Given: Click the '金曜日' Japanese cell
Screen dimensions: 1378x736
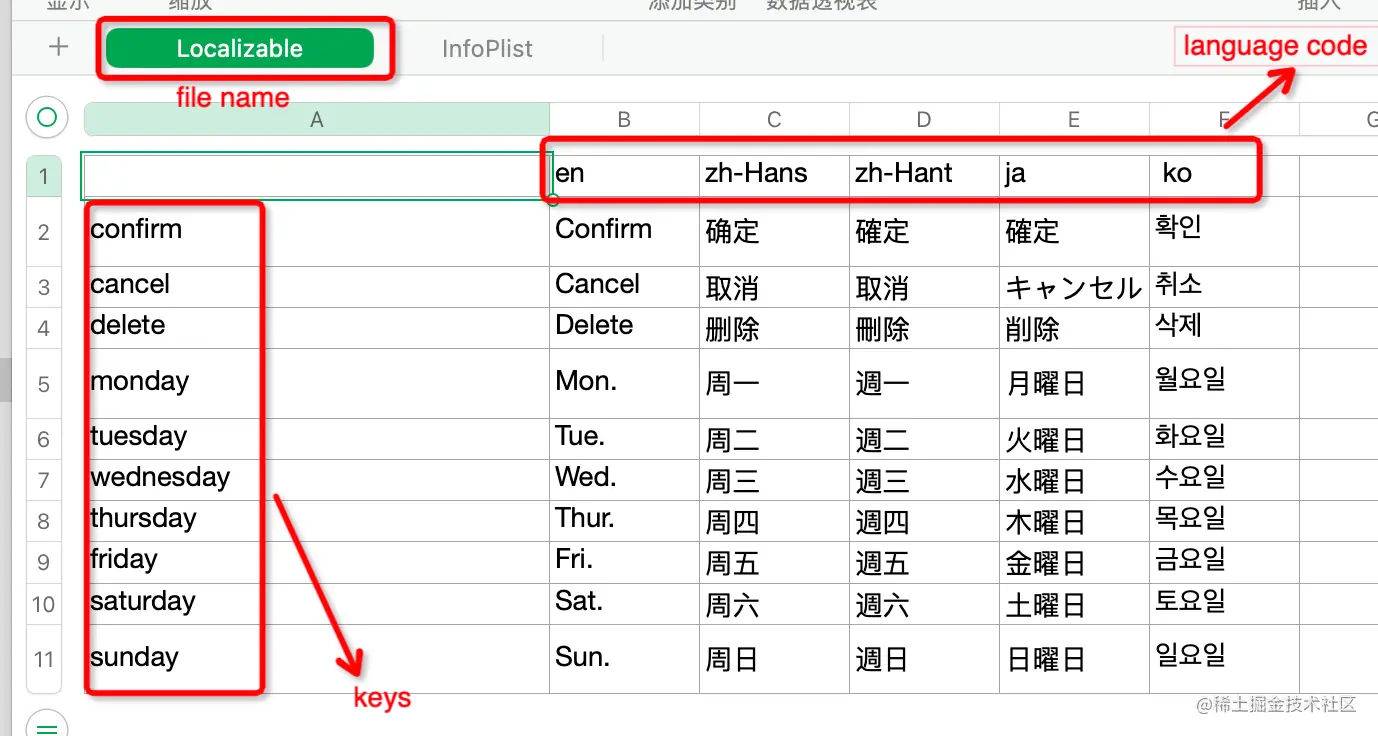Looking at the screenshot, I should coord(1074,562).
